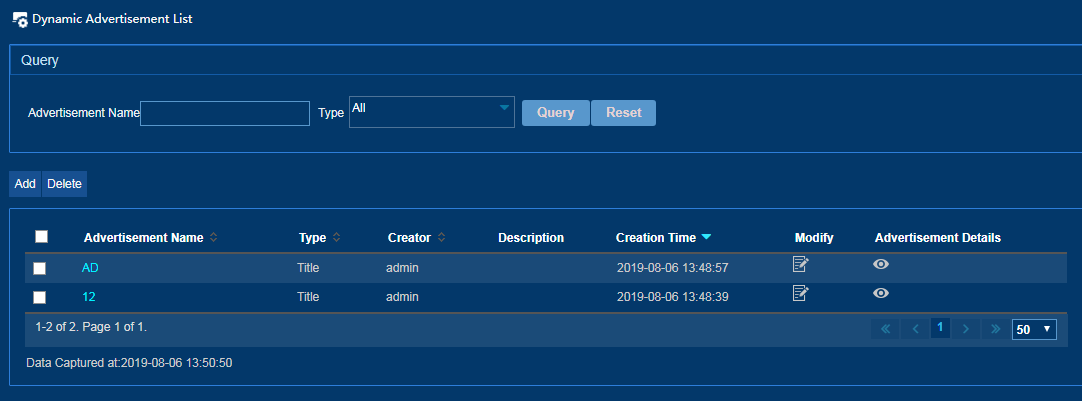Click the Advertisement Details column header
The image size is (1082, 401).
[938, 237]
